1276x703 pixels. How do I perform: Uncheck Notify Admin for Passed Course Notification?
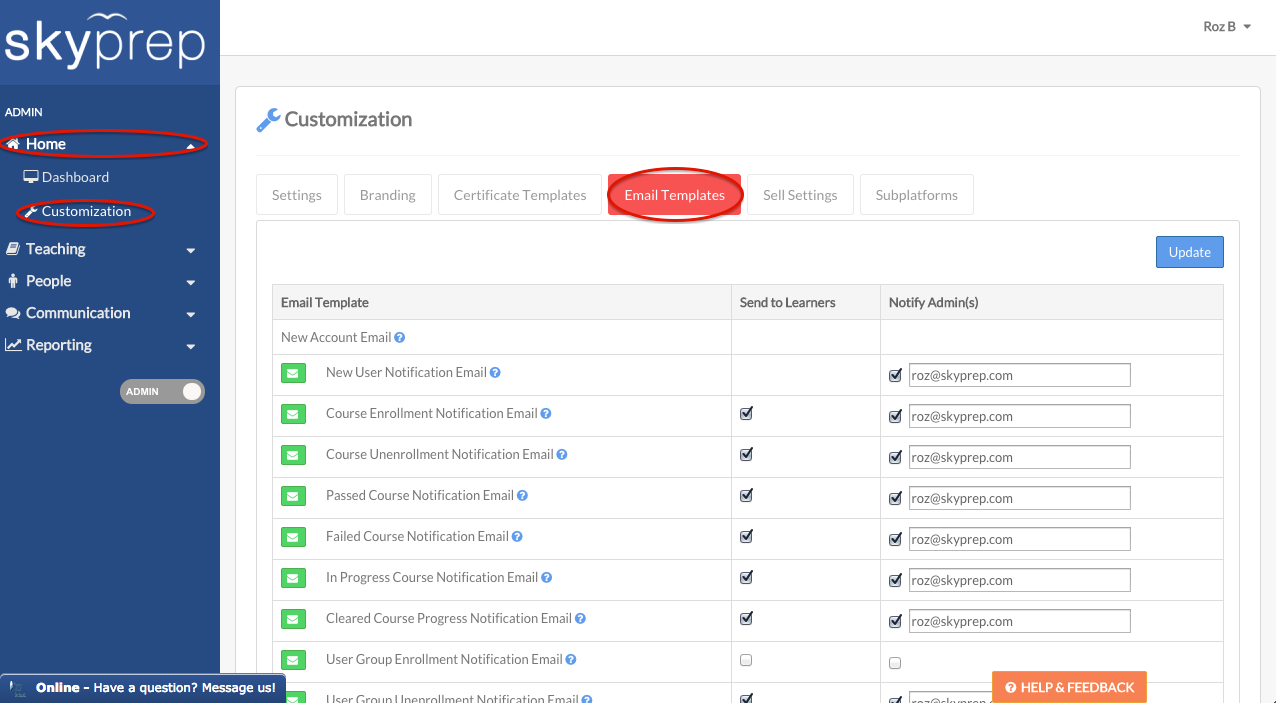click(x=895, y=499)
